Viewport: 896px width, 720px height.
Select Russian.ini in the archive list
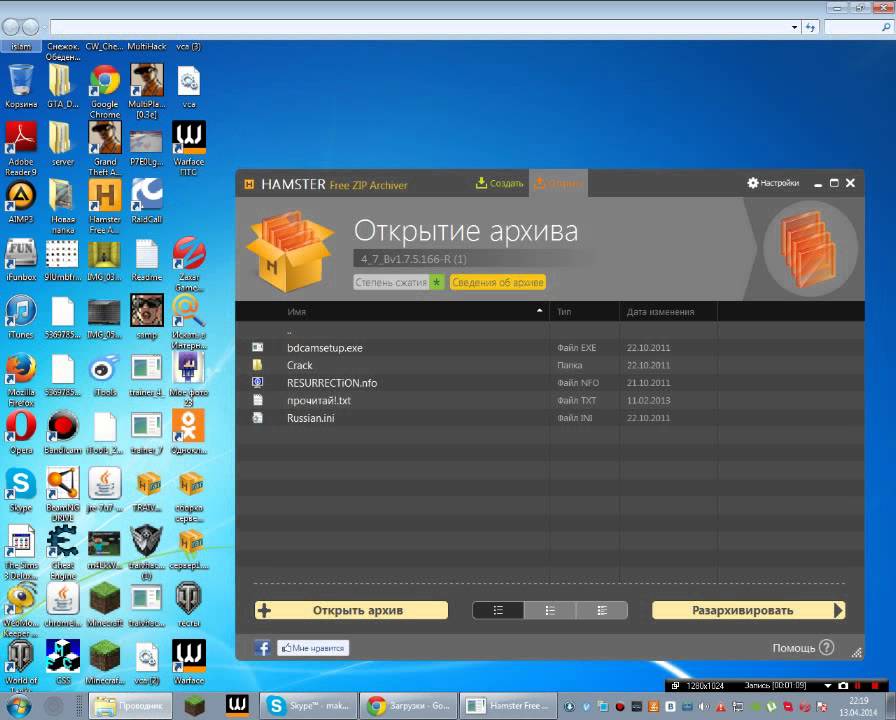[550, 418]
